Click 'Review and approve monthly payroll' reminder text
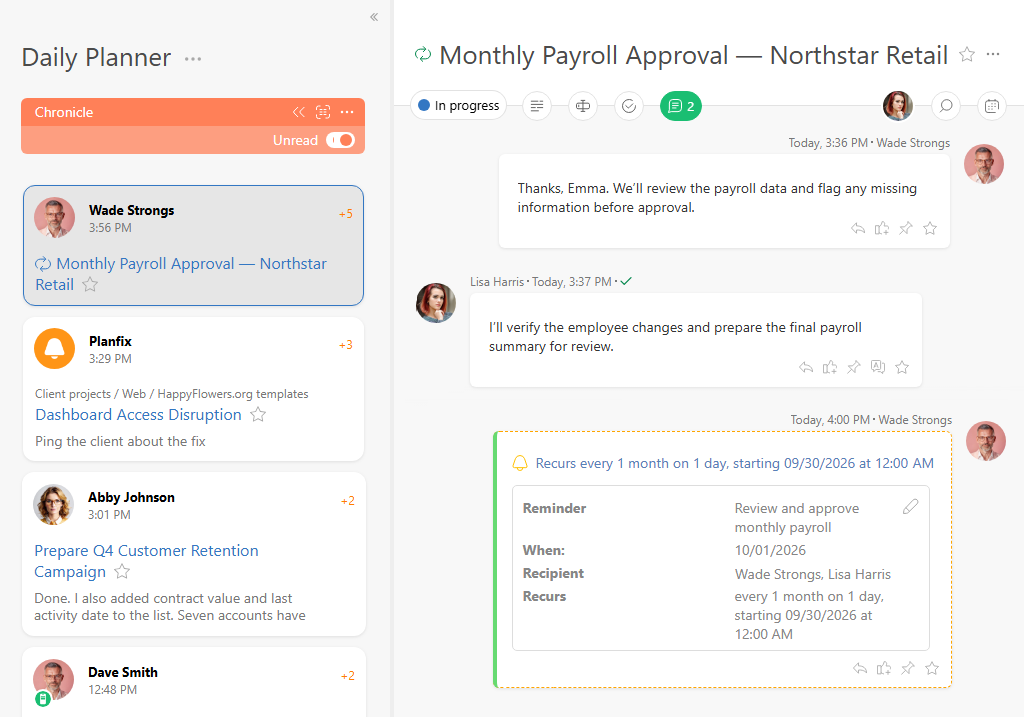The height and width of the screenshot is (717, 1024). (x=797, y=518)
